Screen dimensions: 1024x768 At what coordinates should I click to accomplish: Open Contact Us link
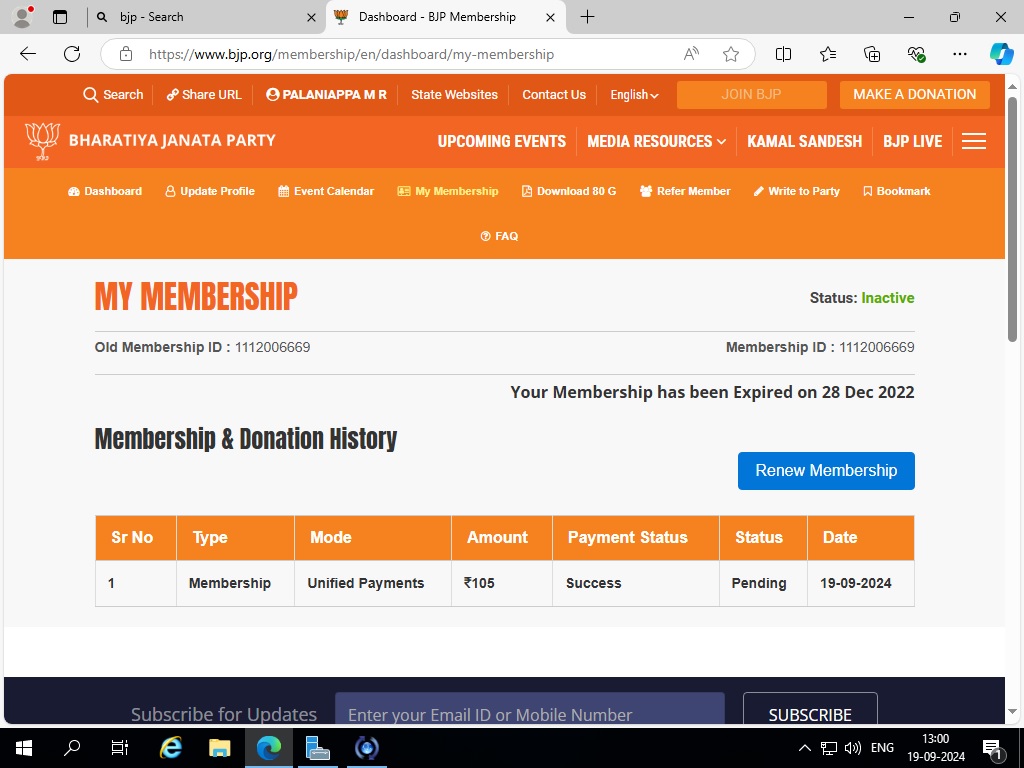point(554,95)
